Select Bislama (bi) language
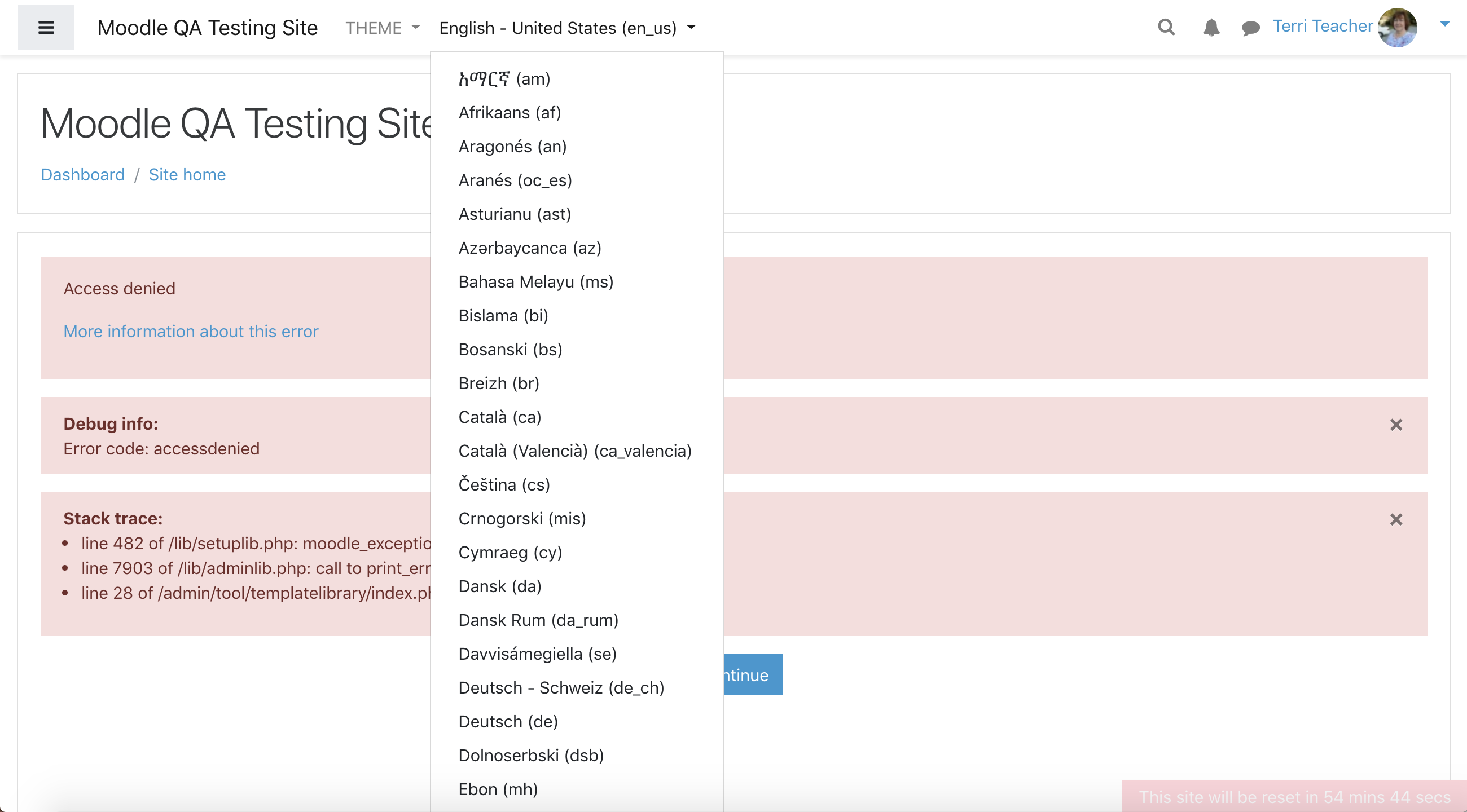This screenshot has width=1467, height=812. (576, 316)
